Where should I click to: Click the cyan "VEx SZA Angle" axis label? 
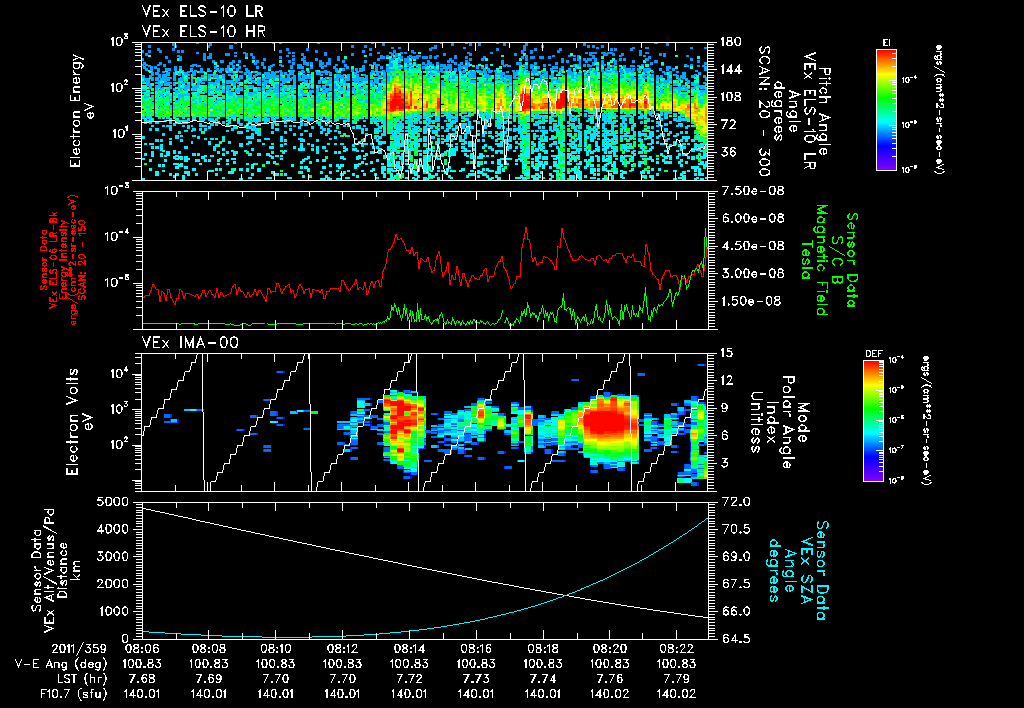798,570
